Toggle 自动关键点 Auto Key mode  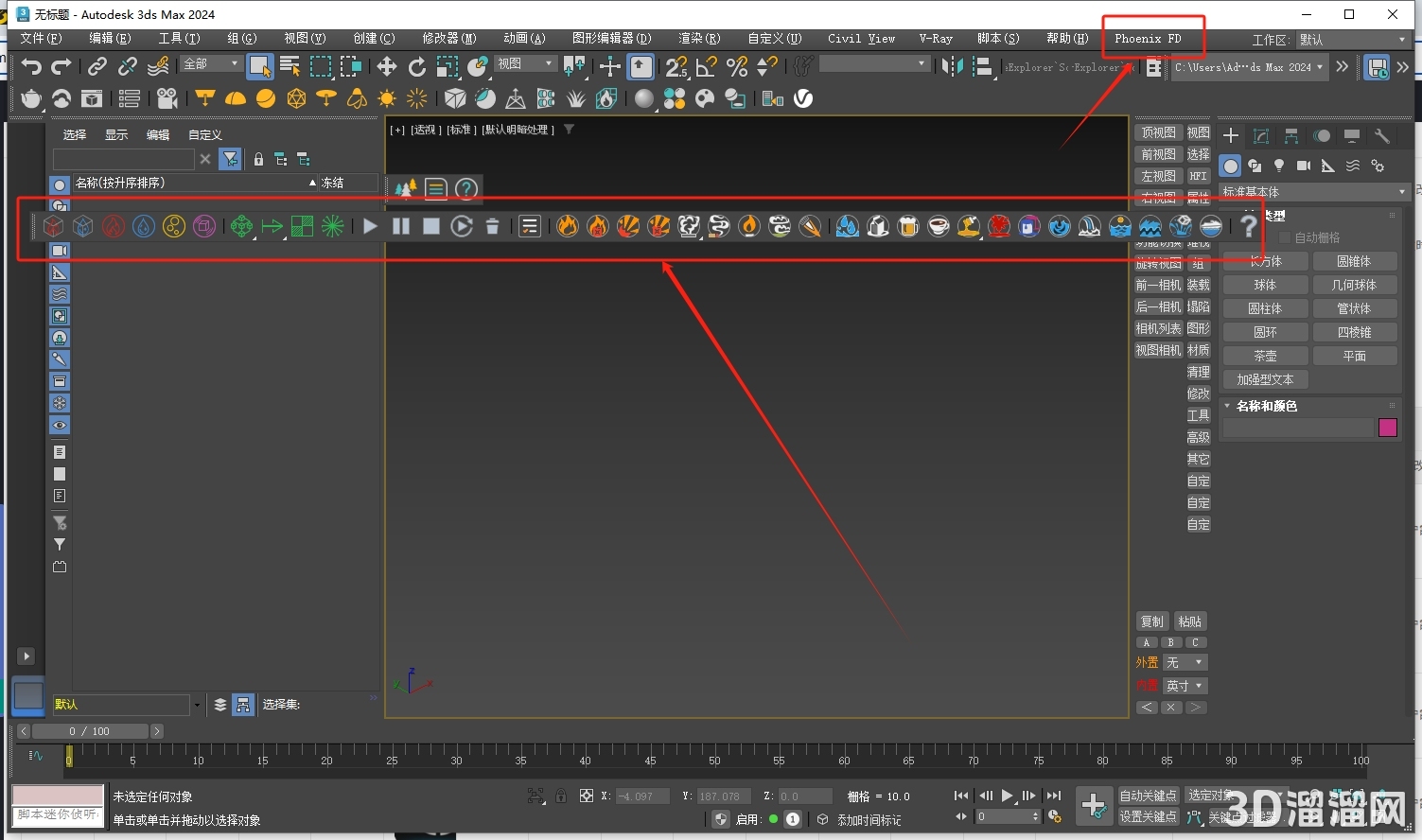[1148, 796]
